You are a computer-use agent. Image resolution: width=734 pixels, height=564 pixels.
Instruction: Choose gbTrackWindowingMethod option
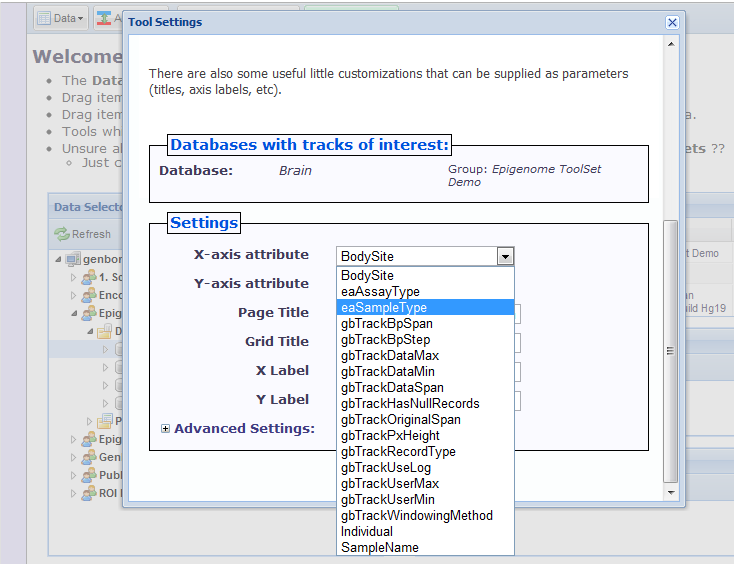[416, 515]
